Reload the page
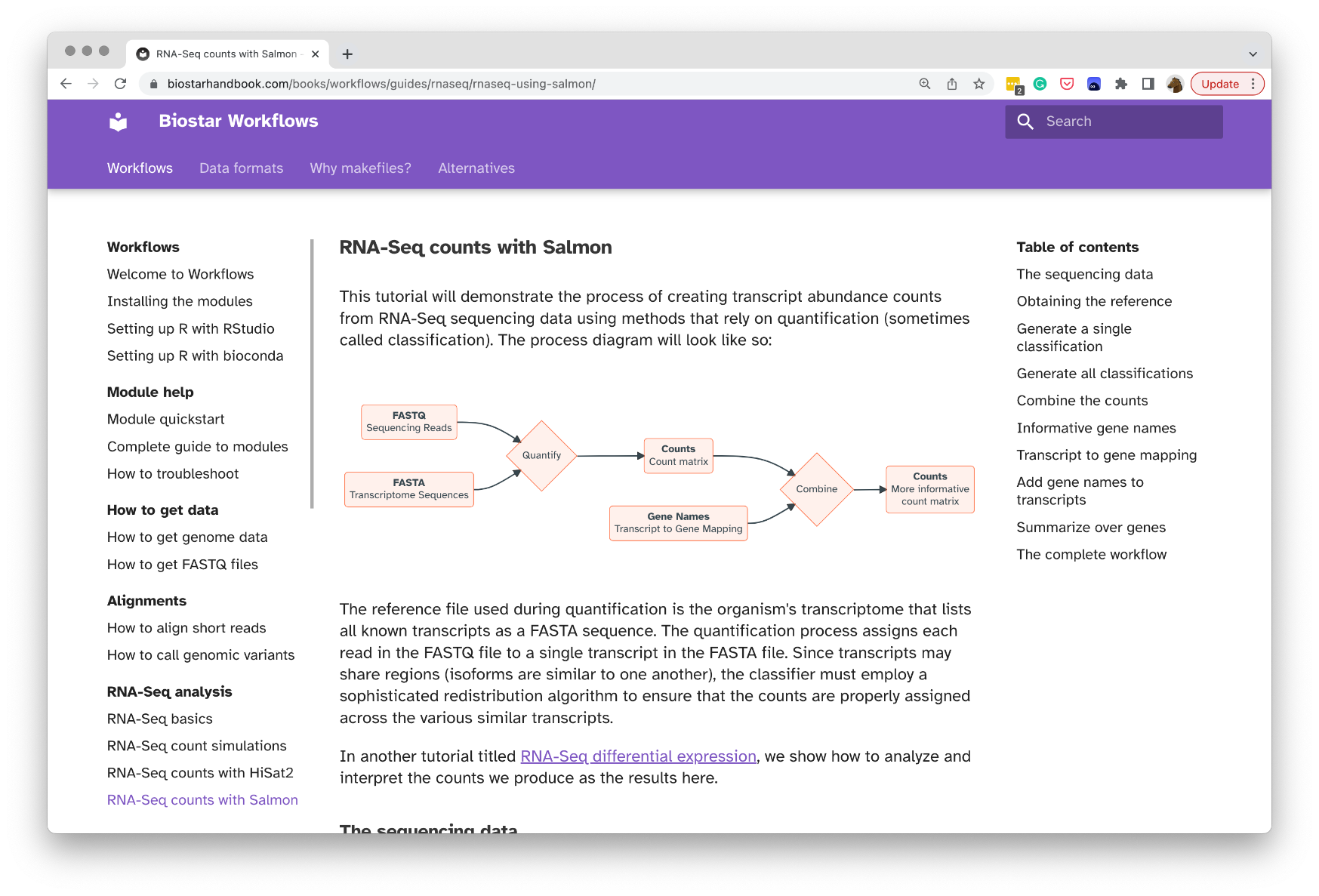Viewport: 1319px width, 896px height. [120, 84]
